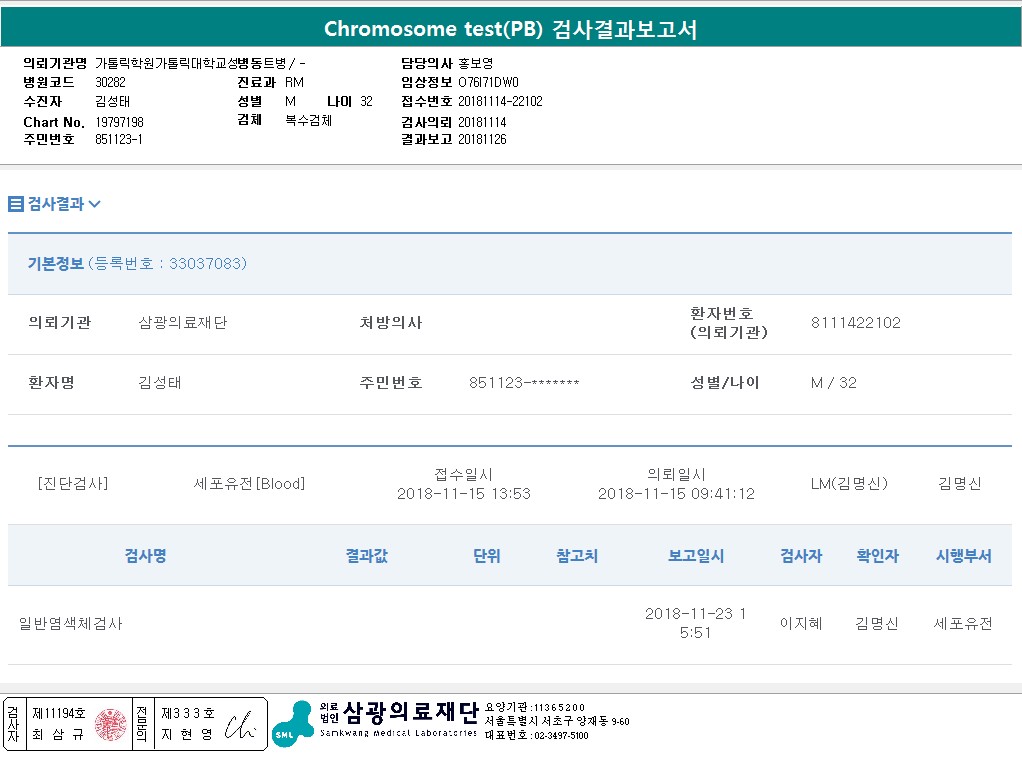Select the 일반염색체검사 test row
The height and width of the screenshot is (762, 1022).
click(x=510, y=624)
